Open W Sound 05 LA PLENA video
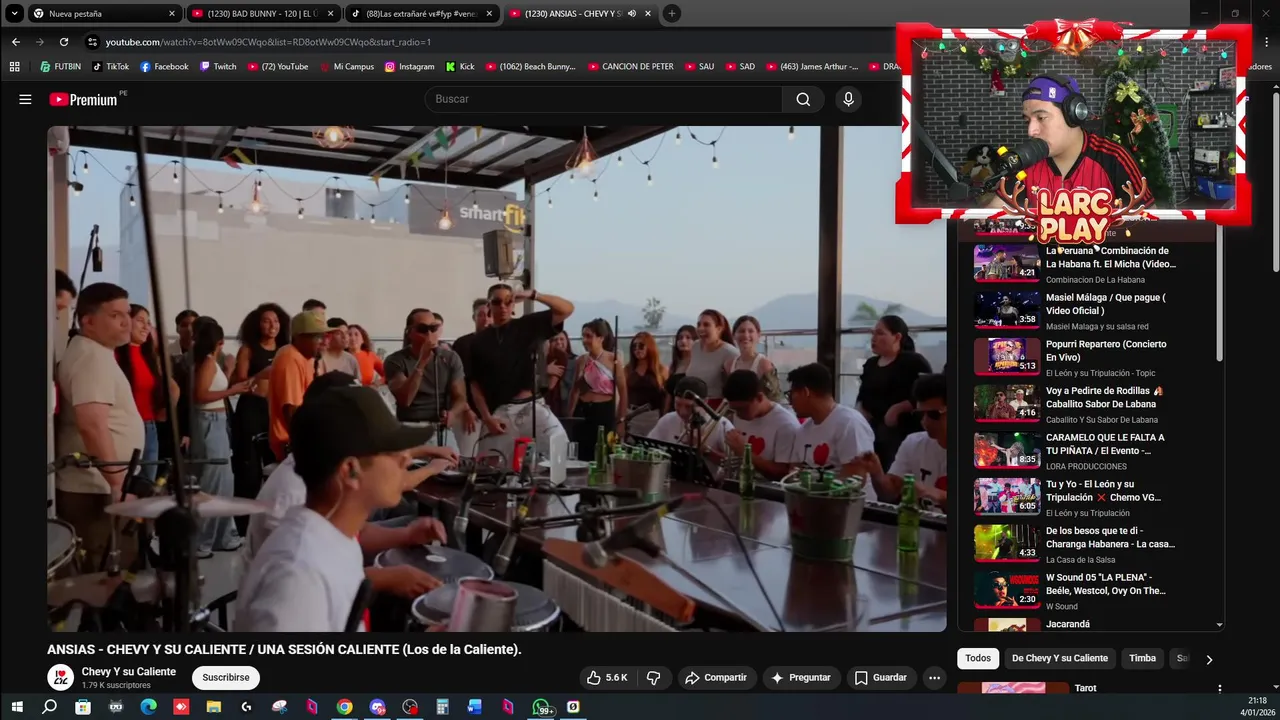The width and height of the screenshot is (1280, 720). [1094, 590]
